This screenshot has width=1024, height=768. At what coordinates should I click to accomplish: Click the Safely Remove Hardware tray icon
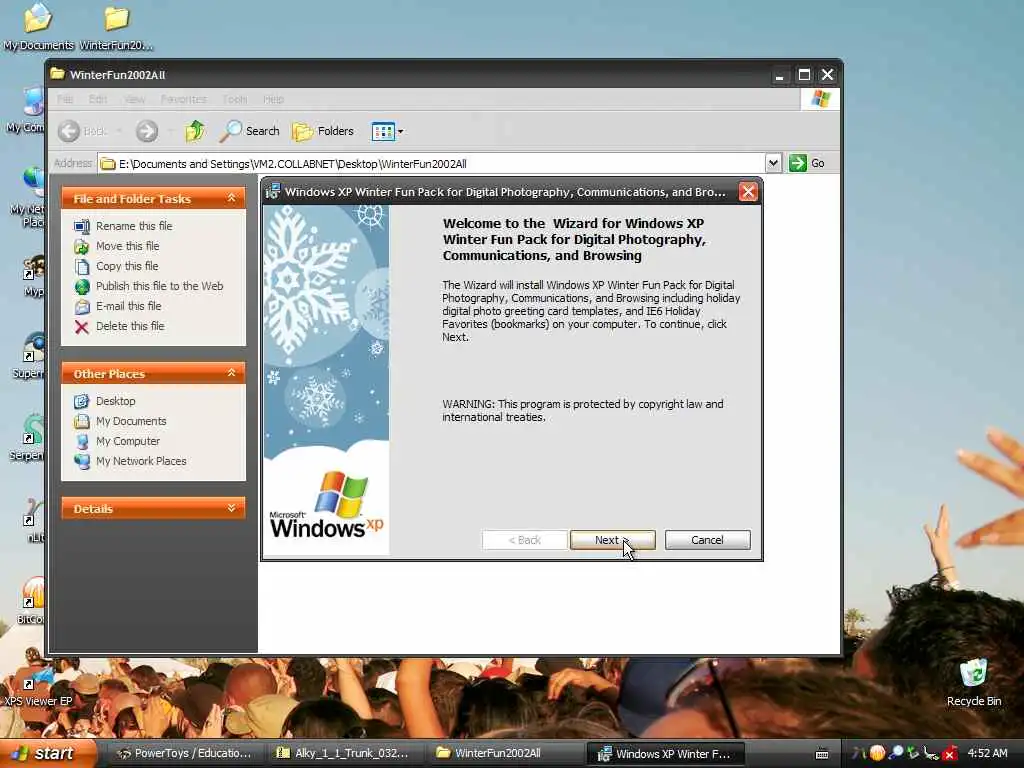pyautogui.click(x=913, y=753)
